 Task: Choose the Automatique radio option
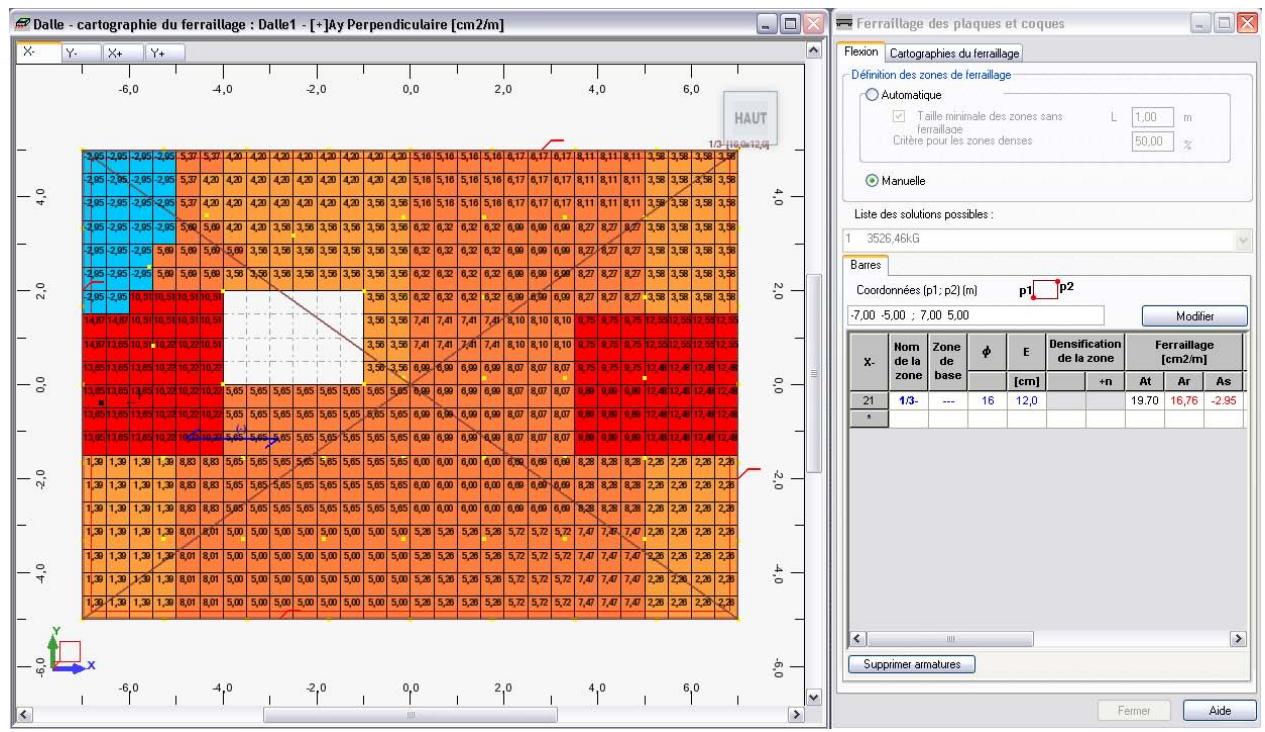pos(874,95)
